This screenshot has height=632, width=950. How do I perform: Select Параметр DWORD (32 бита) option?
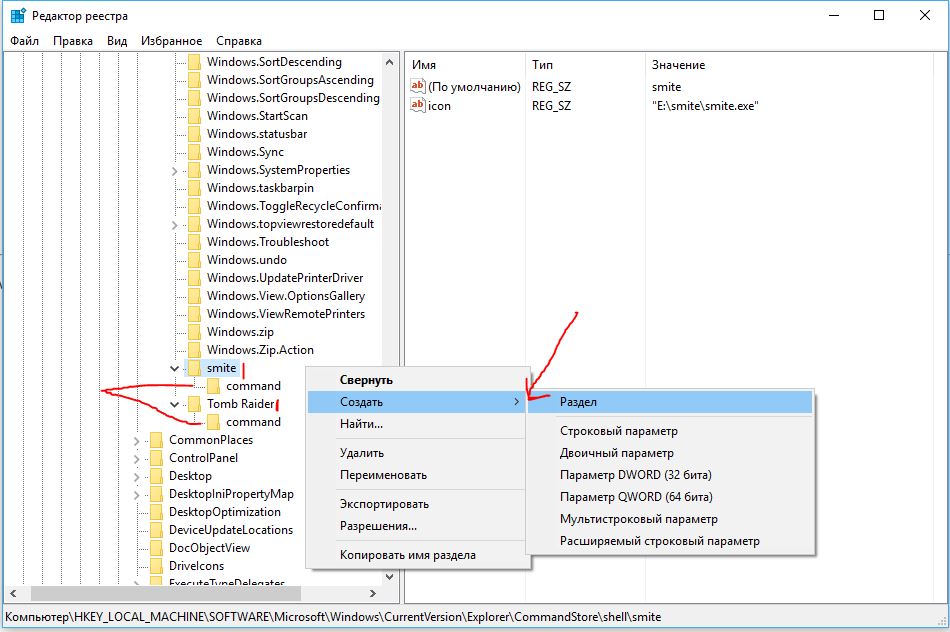635,475
